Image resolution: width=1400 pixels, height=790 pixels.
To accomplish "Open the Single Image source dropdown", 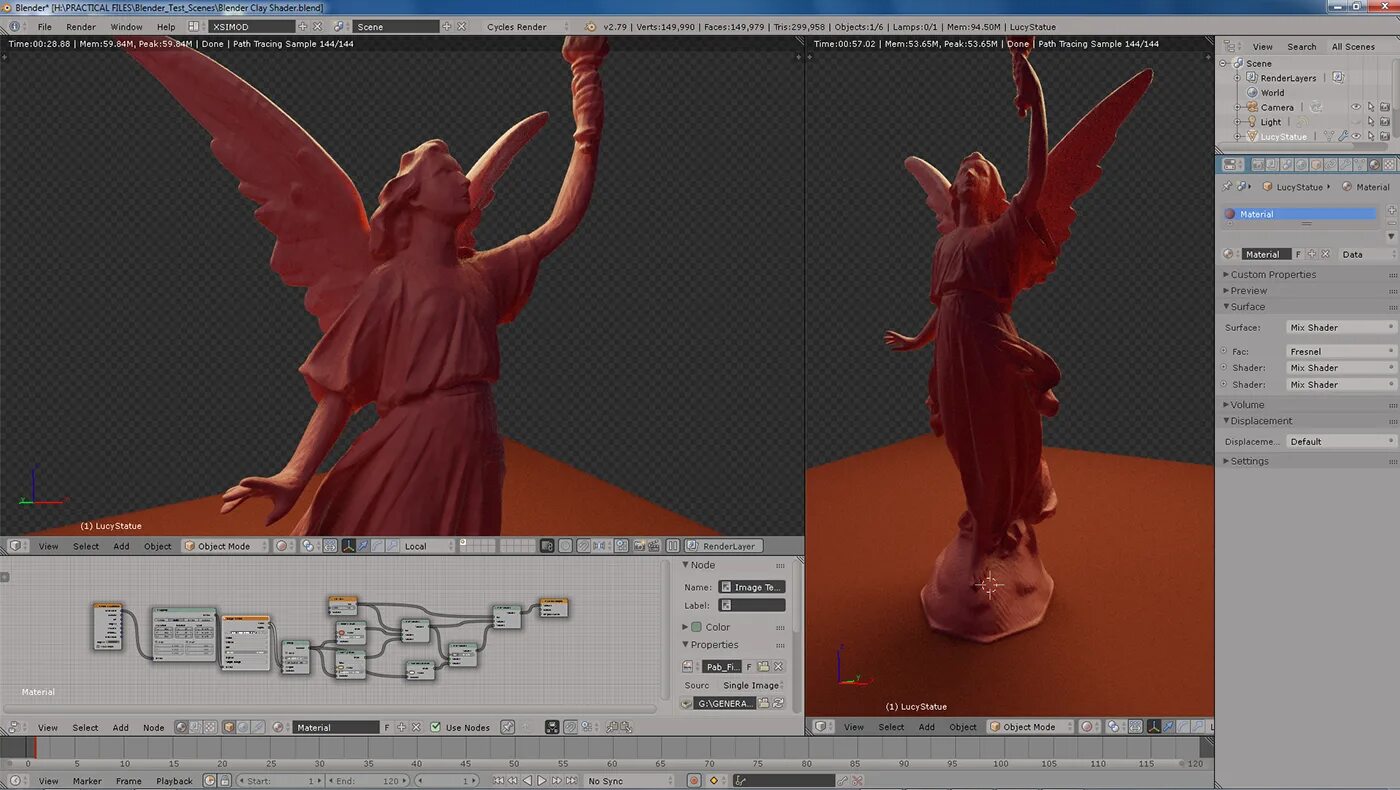I will 751,686.
